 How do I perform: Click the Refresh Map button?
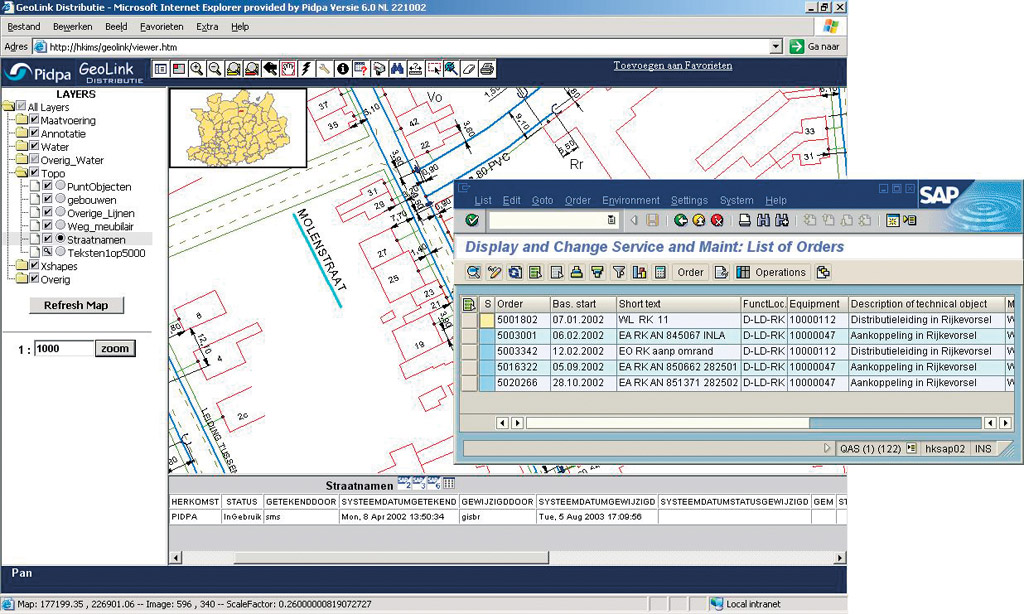click(x=76, y=305)
